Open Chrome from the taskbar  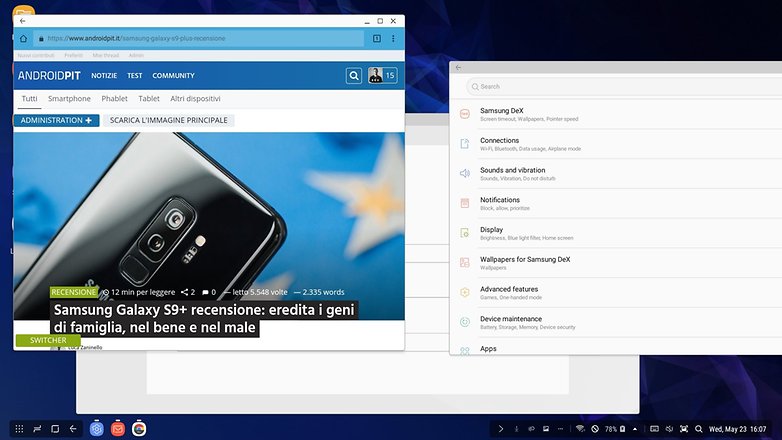(139, 428)
